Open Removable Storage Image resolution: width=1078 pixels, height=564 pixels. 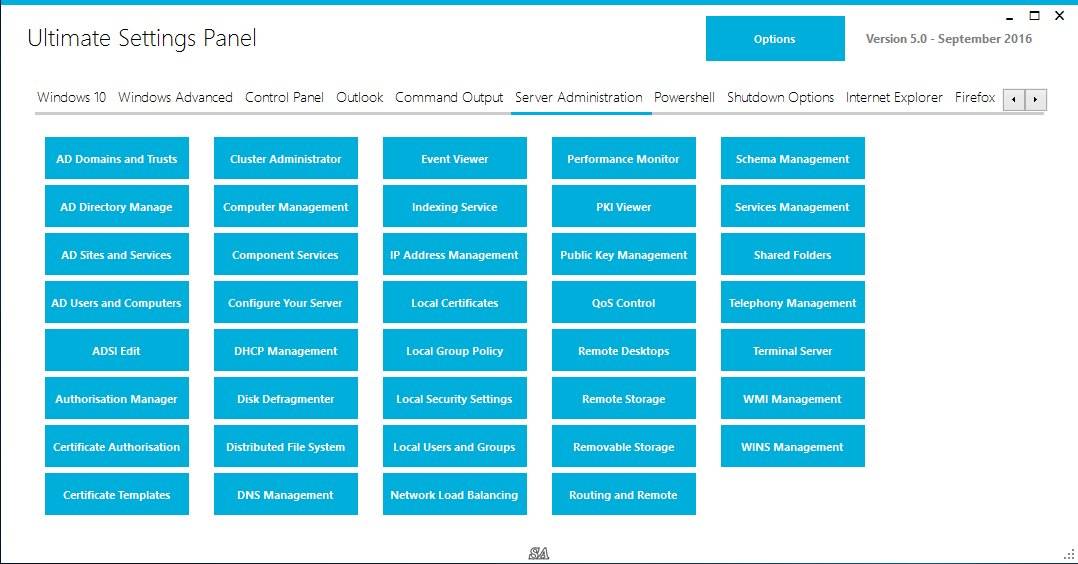tap(624, 446)
